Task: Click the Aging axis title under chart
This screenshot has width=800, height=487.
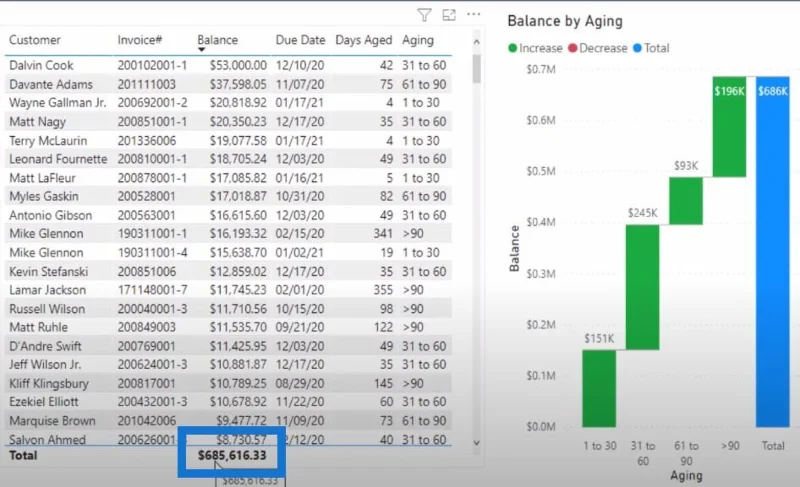Action: (686, 476)
